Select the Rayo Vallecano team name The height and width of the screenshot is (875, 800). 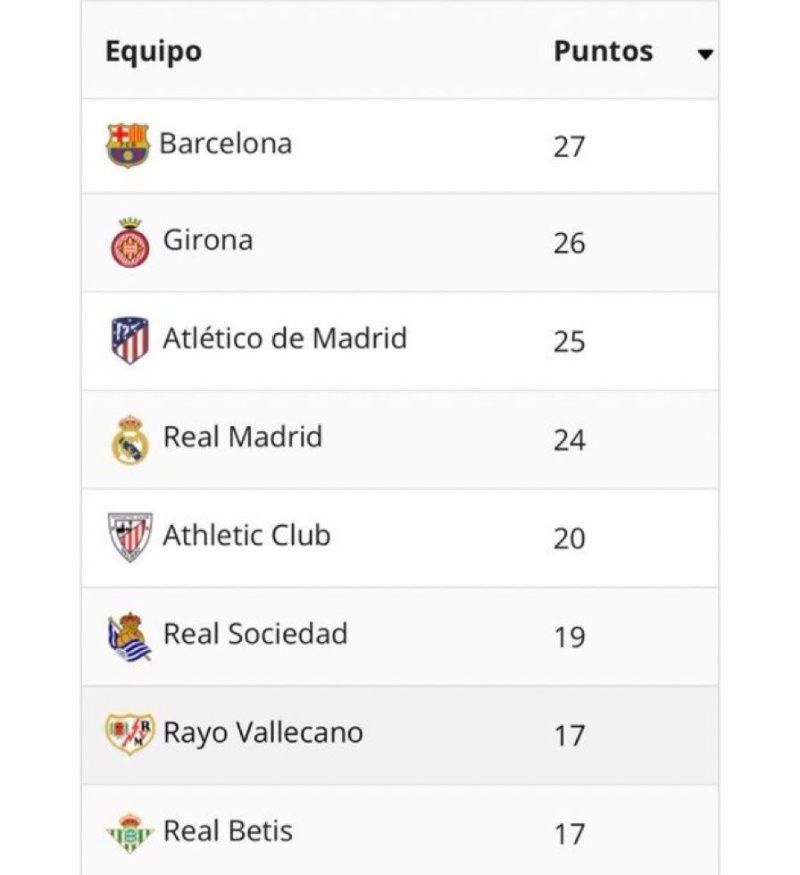pos(263,732)
